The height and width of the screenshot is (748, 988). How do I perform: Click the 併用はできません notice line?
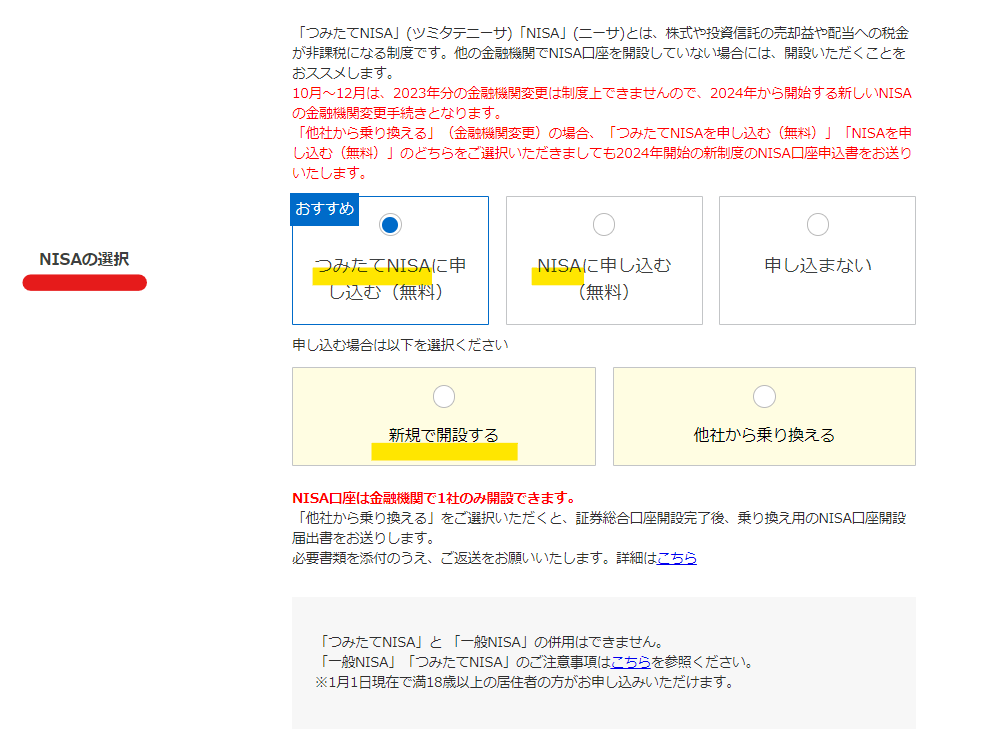pyautogui.click(x=491, y=642)
